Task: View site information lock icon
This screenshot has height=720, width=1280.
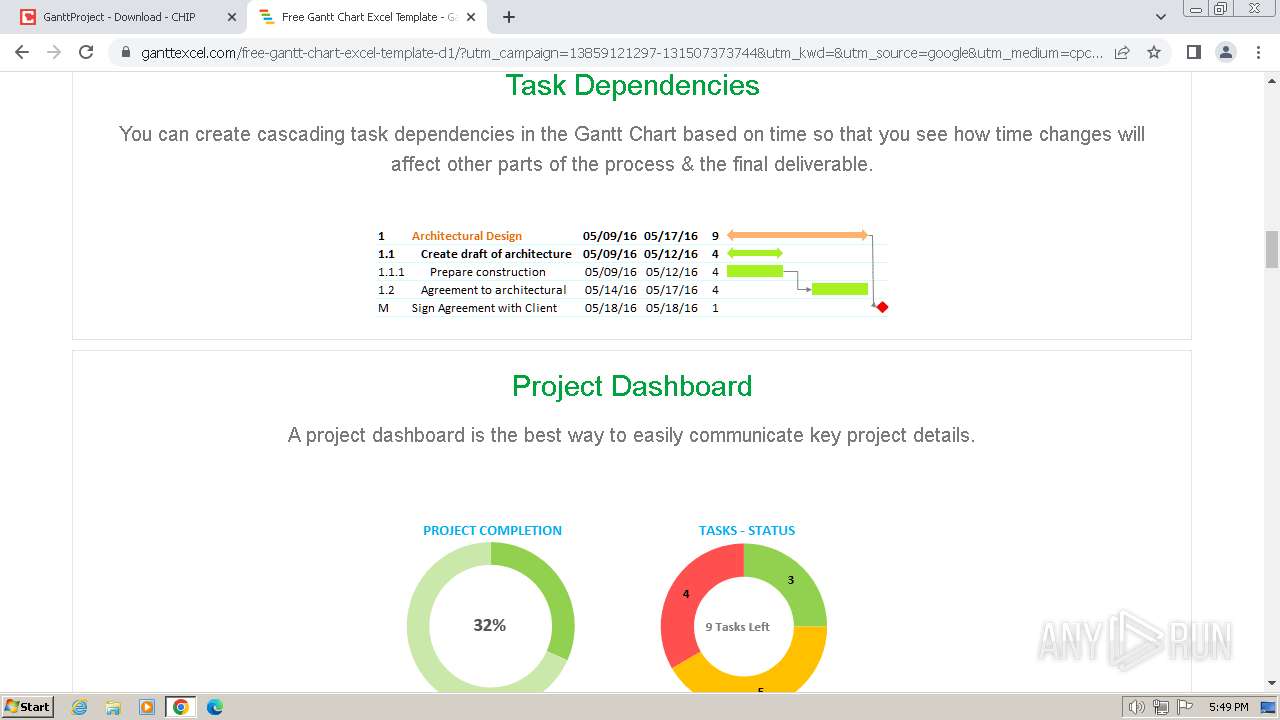Action: [x=126, y=53]
